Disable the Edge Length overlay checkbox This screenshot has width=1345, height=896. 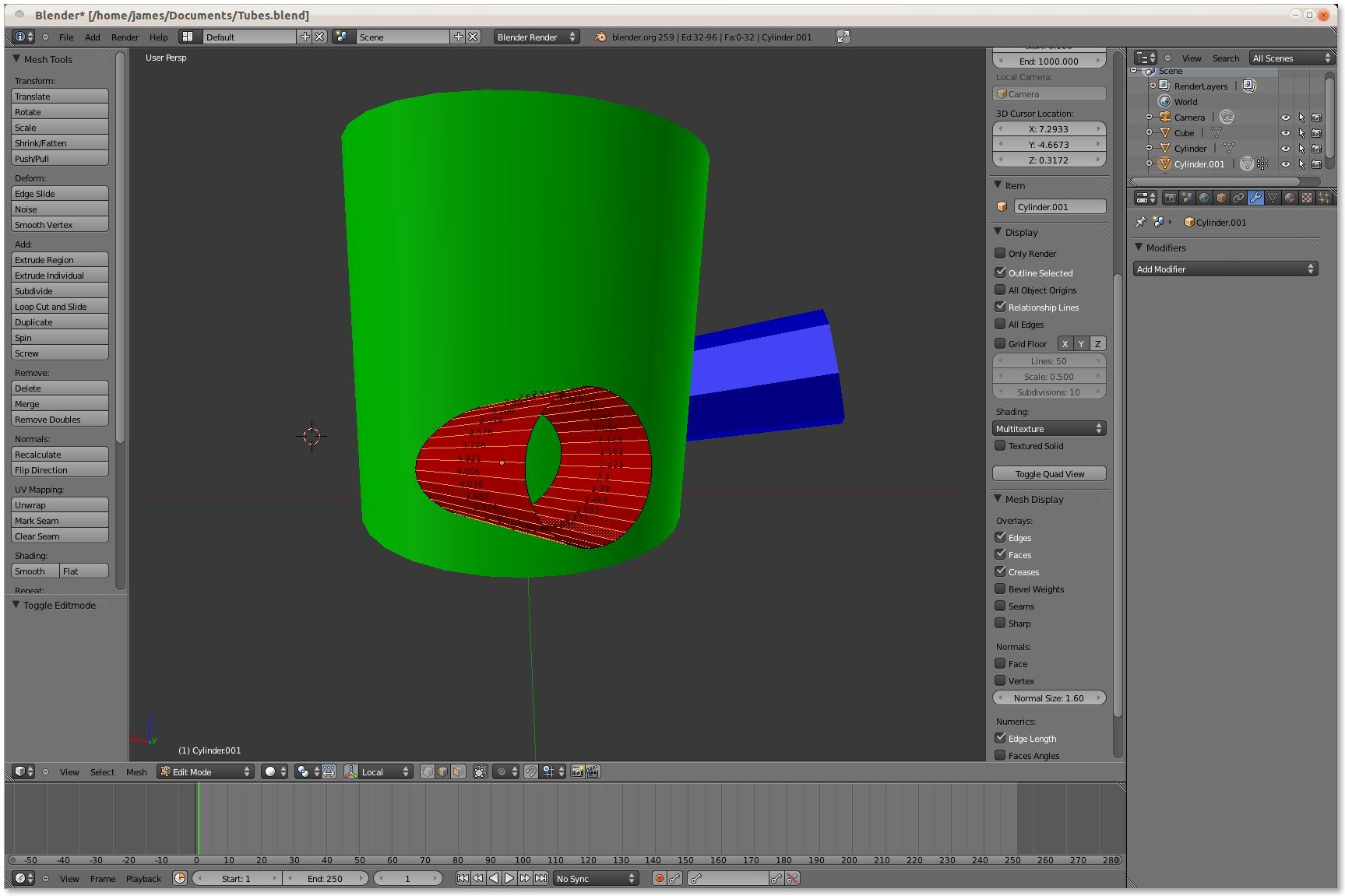point(1001,737)
